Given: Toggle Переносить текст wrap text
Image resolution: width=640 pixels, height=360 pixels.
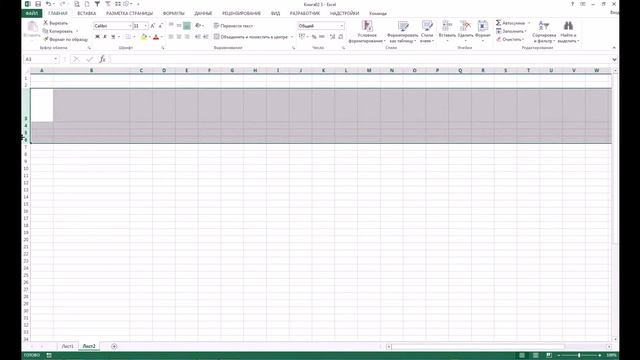Looking at the screenshot, I should (233, 26).
